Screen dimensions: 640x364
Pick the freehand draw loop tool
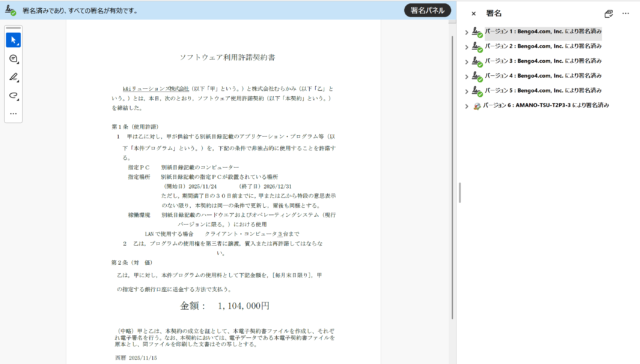tap(13, 95)
